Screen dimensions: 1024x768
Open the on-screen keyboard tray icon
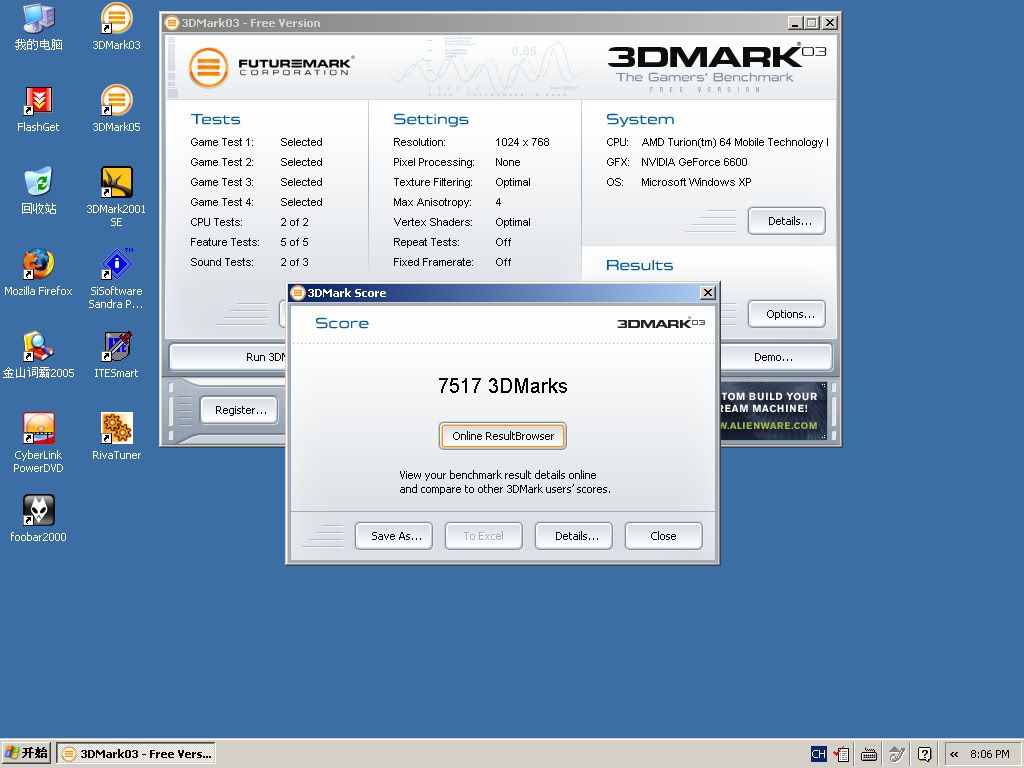[x=869, y=754]
